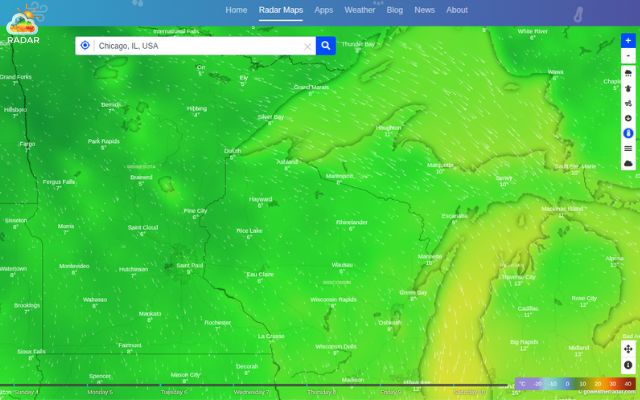This screenshot has height=400, width=640.
Task: Click the Grand Forks city label
Action: coord(16,77)
